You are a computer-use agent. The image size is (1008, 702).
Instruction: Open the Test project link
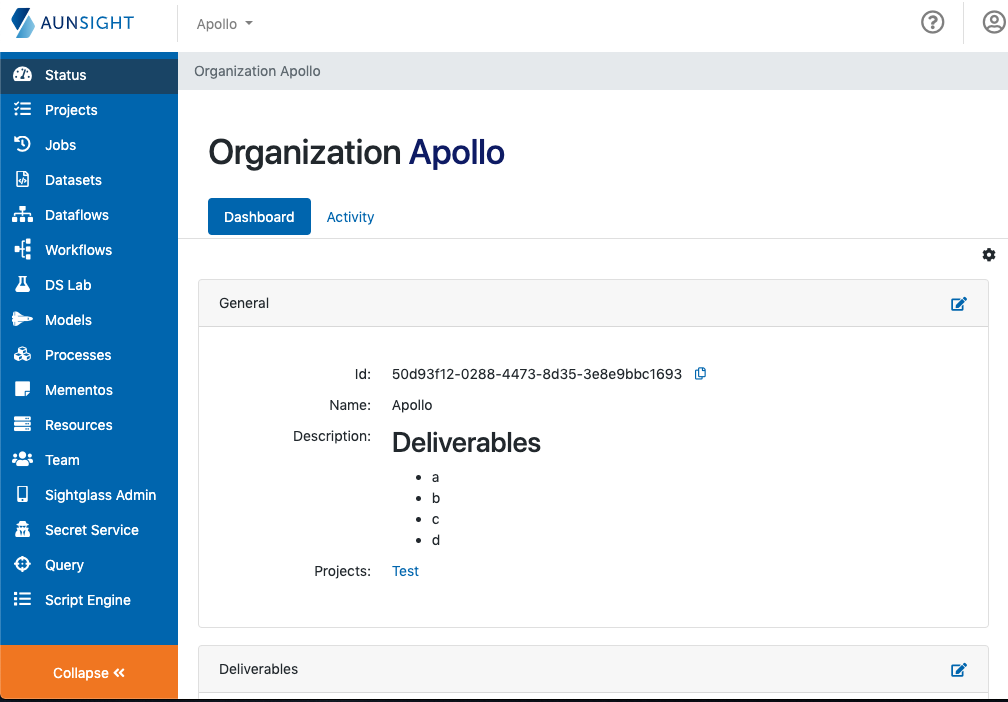click(405, 571)
